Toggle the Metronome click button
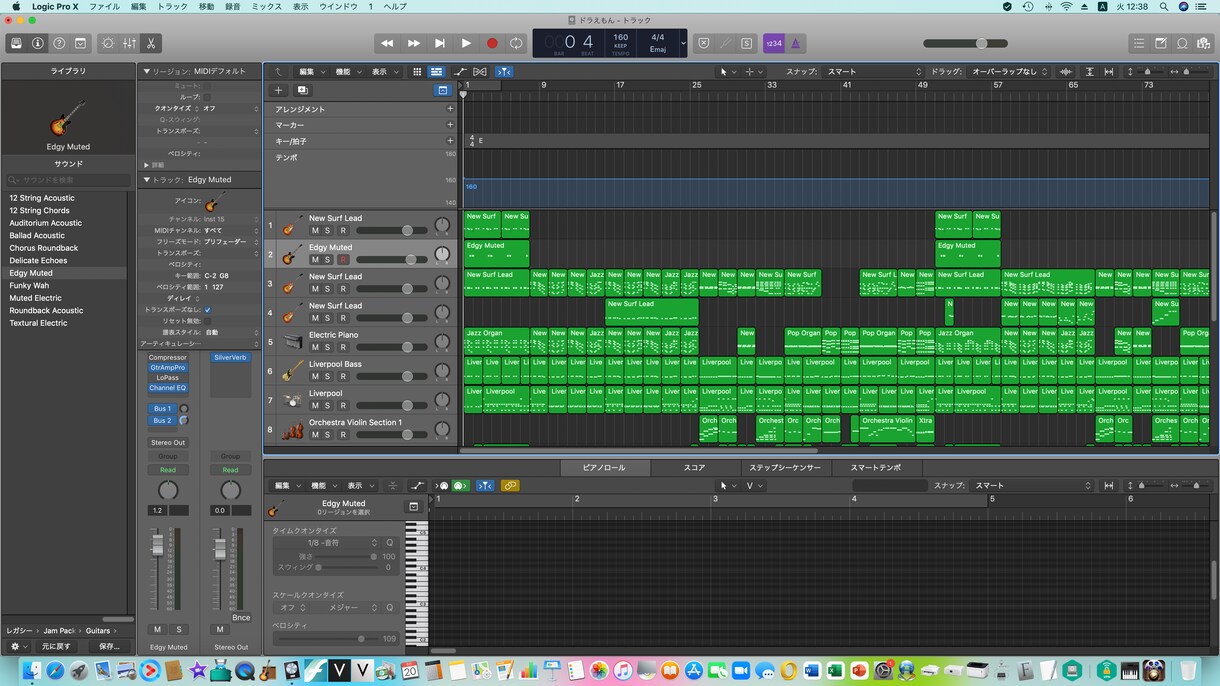The height and width of the screenshot is (686, 1220). point(796,43)
